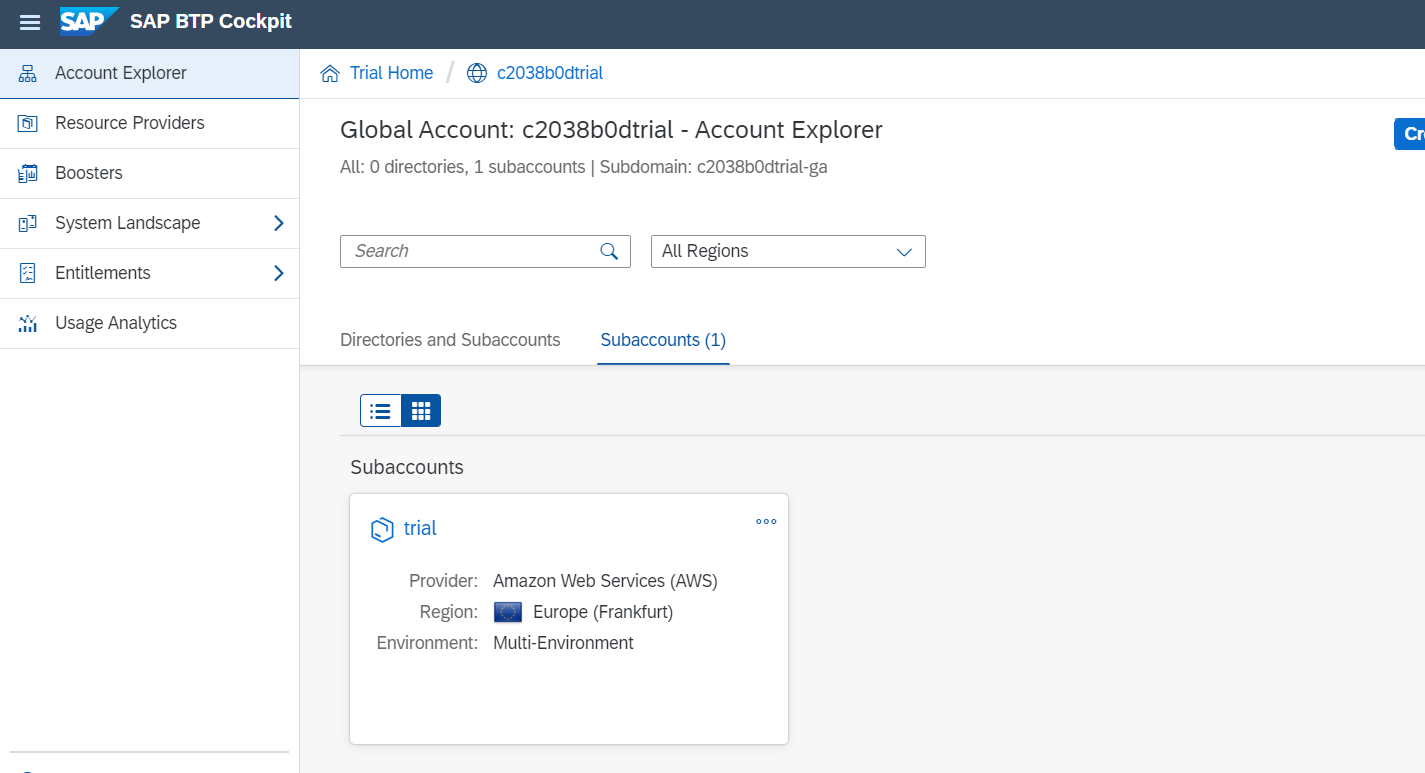Click the SAP logo
The image size is (1425, 773).
[x=89, y=21]
